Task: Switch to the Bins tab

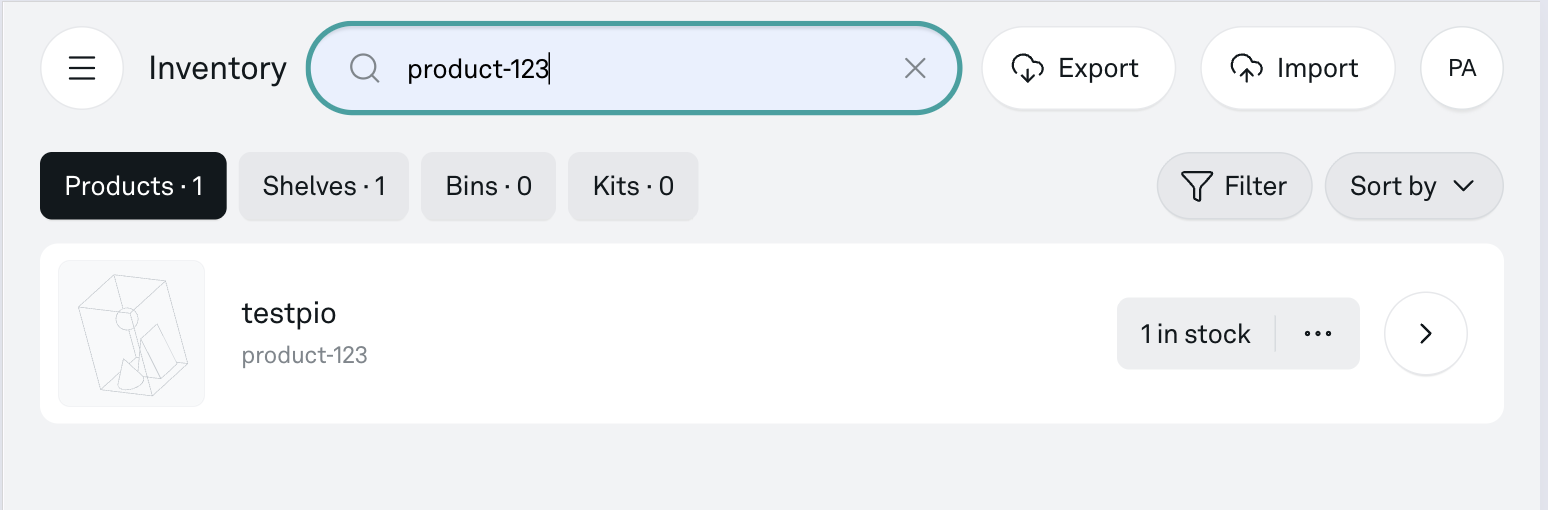Action: click(x=488, y=186)
